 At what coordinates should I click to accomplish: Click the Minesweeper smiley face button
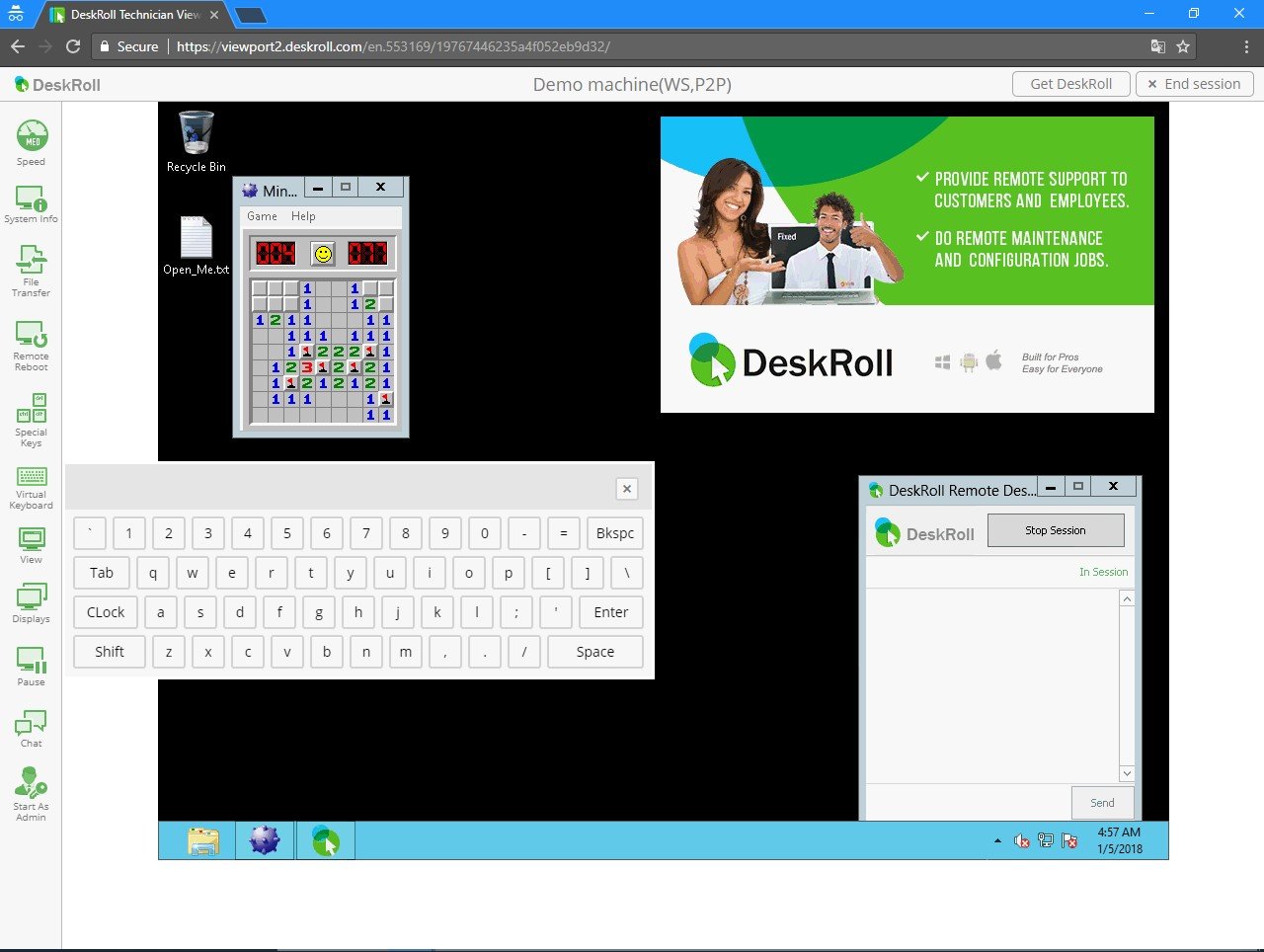coord(323,254)
